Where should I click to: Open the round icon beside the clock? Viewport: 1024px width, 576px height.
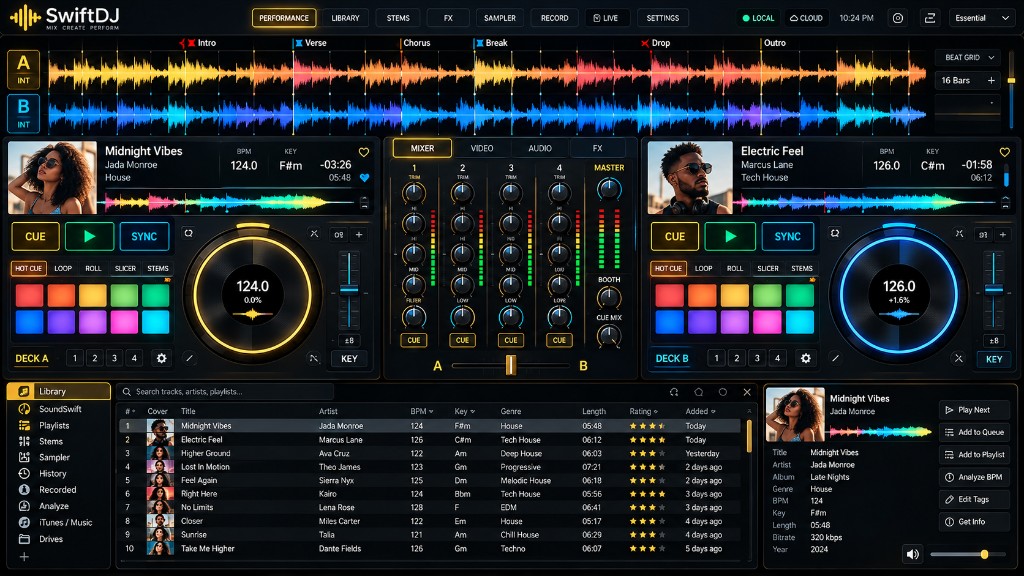pyautogui.click(x=898, y=18)
